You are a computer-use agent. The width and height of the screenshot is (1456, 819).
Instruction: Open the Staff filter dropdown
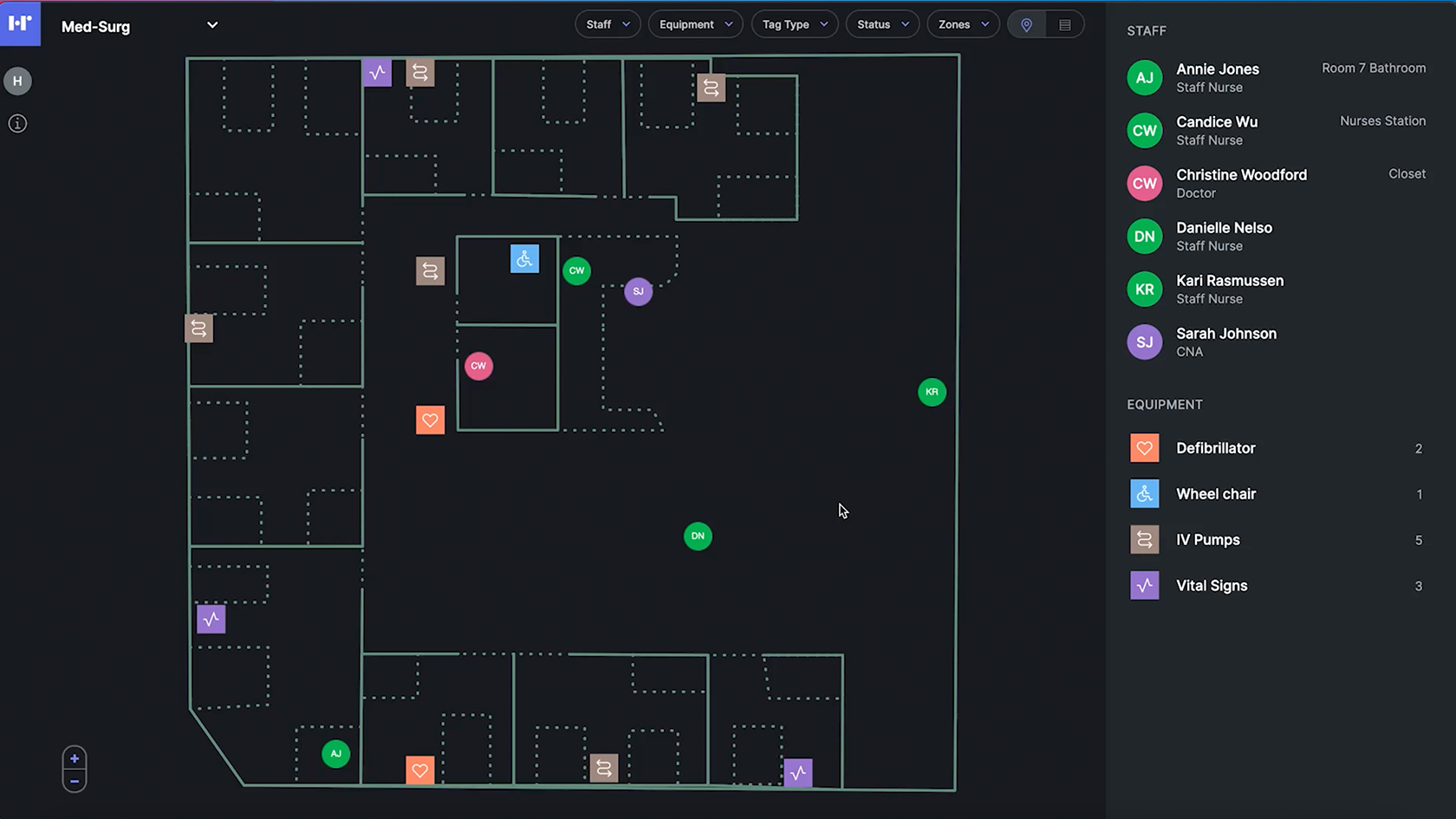[607, 23]
